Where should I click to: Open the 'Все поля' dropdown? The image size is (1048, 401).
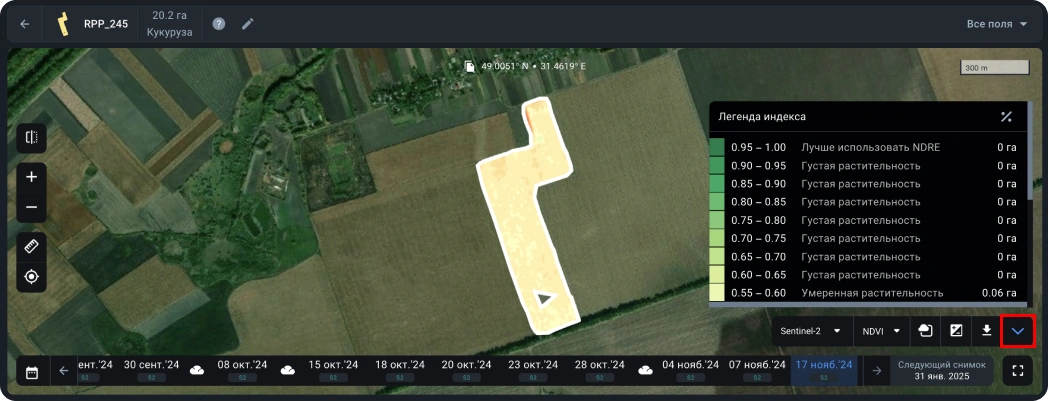996,24
